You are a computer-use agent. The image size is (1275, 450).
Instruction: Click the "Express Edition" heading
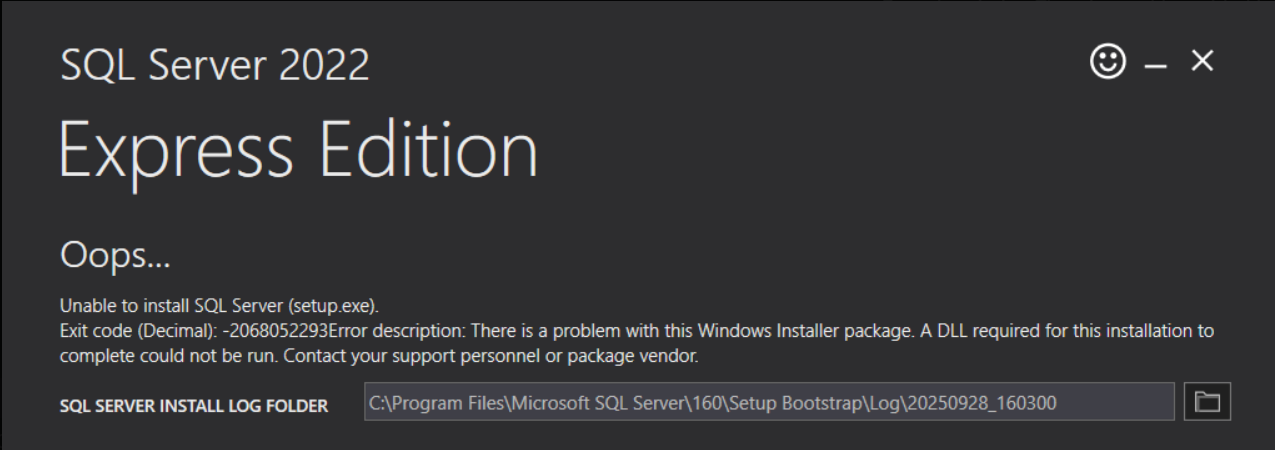298,151
